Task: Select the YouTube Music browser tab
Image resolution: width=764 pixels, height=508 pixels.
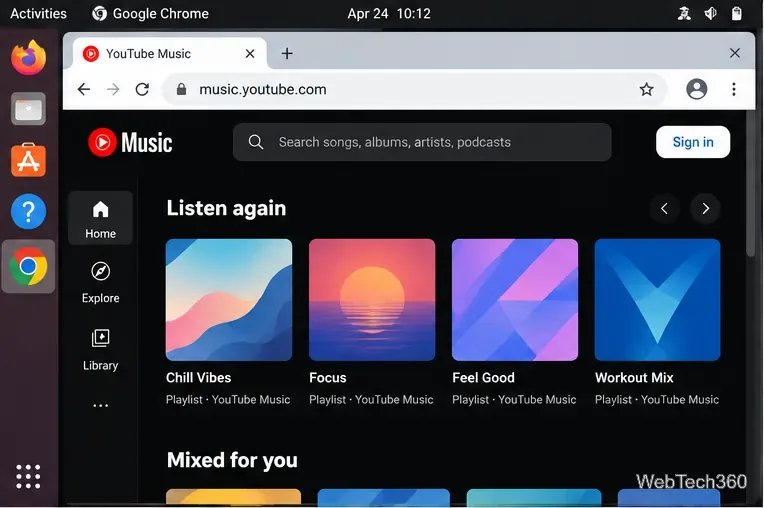Action: tap(169, 54)
